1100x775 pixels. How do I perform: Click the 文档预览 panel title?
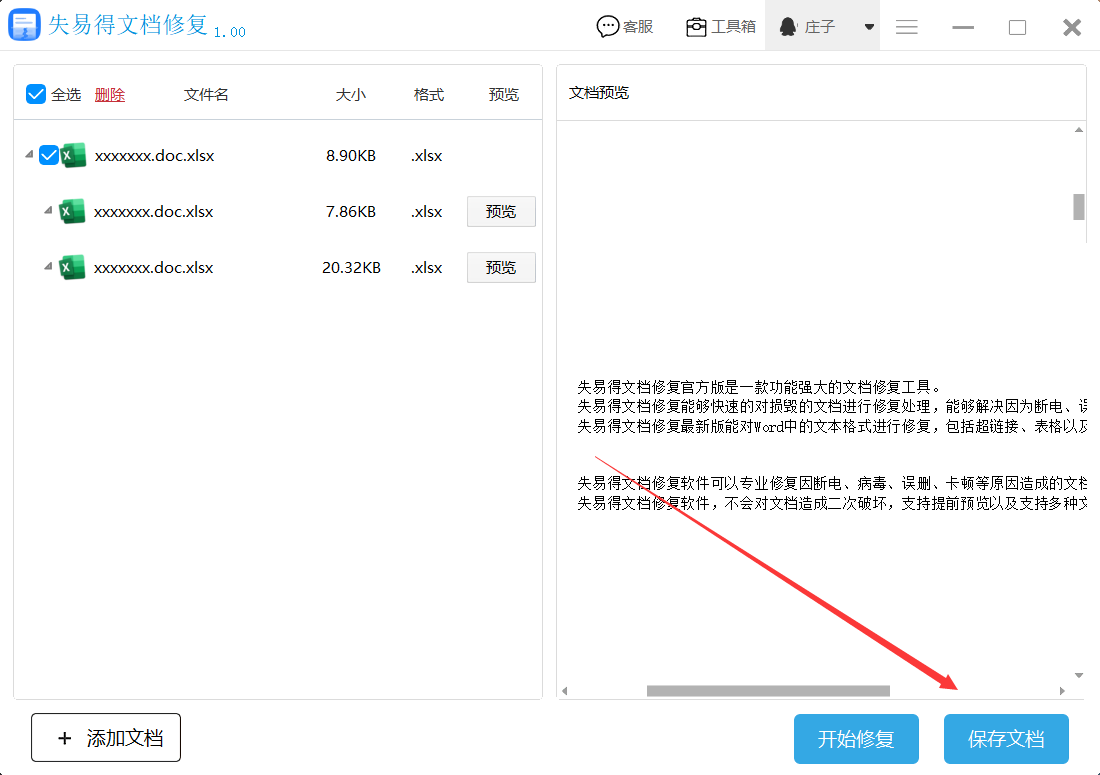tap(598, 93)
